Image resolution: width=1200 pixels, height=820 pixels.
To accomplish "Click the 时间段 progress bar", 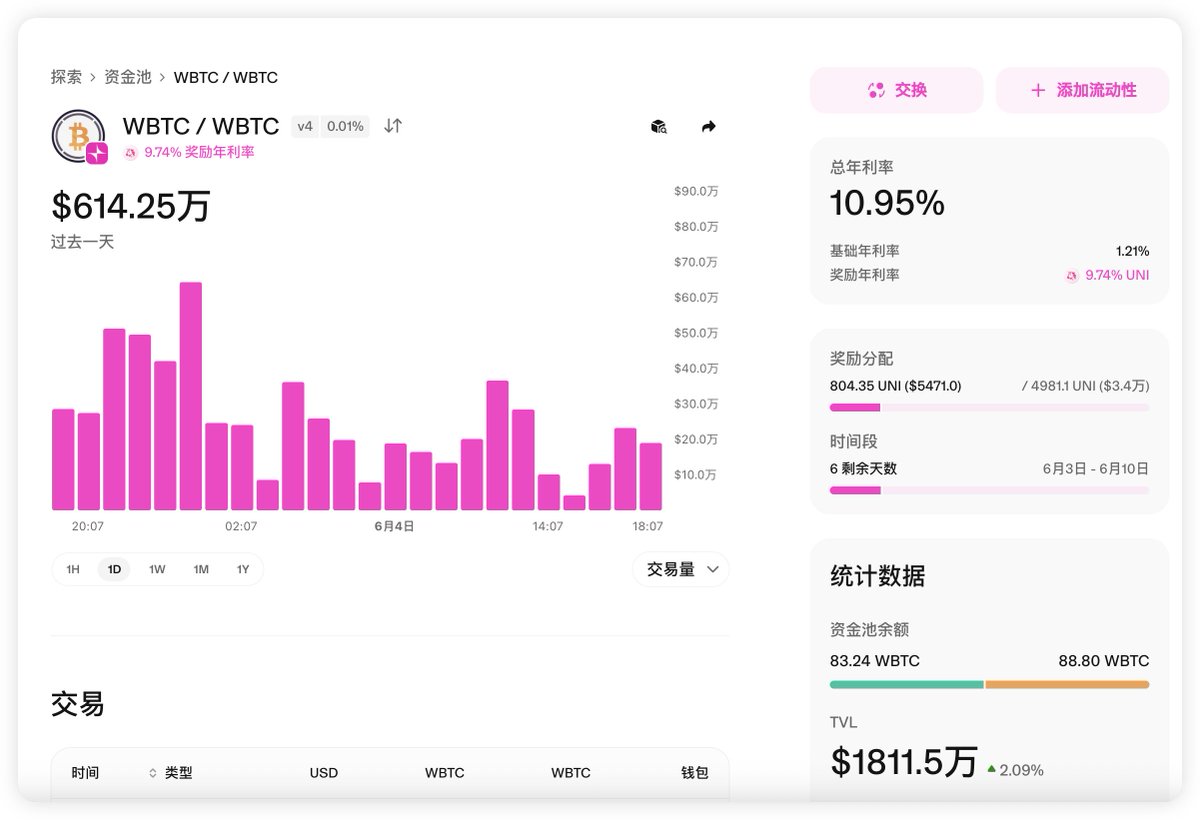I will coord(989,490).
